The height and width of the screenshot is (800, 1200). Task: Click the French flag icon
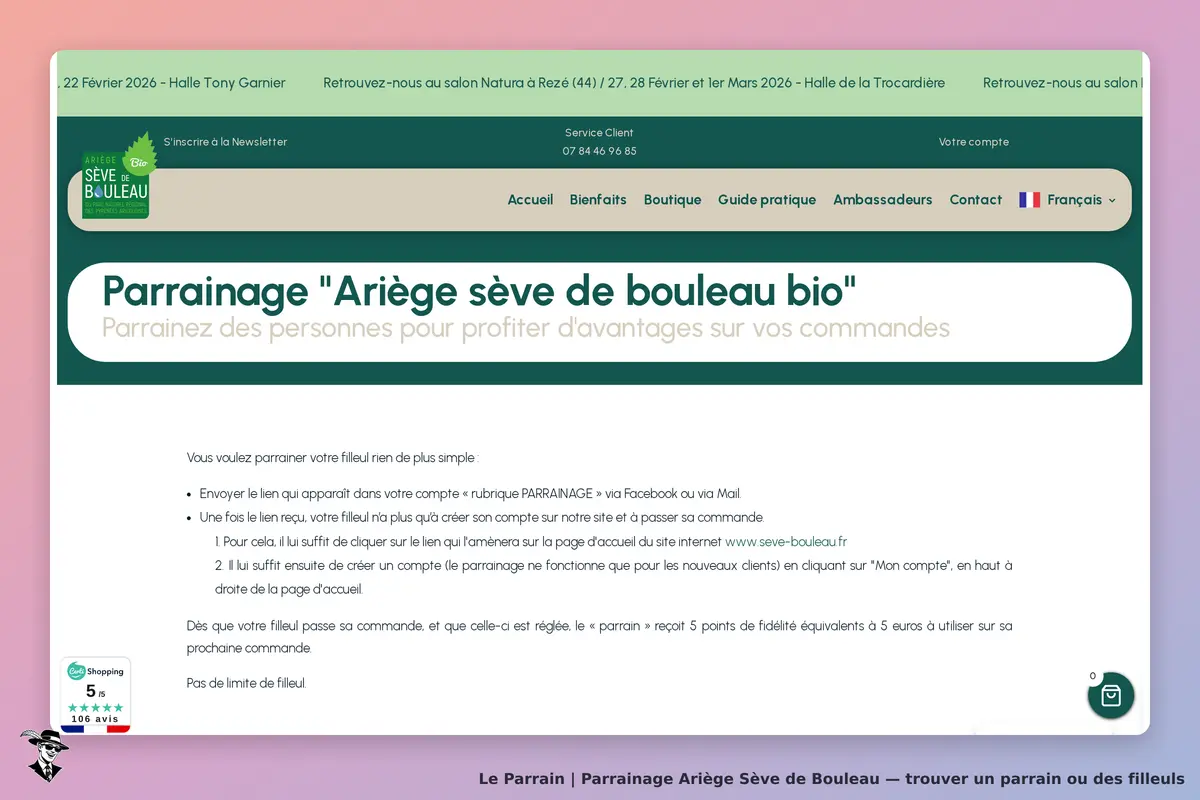pyautogui.click(x=1030, y=200)
